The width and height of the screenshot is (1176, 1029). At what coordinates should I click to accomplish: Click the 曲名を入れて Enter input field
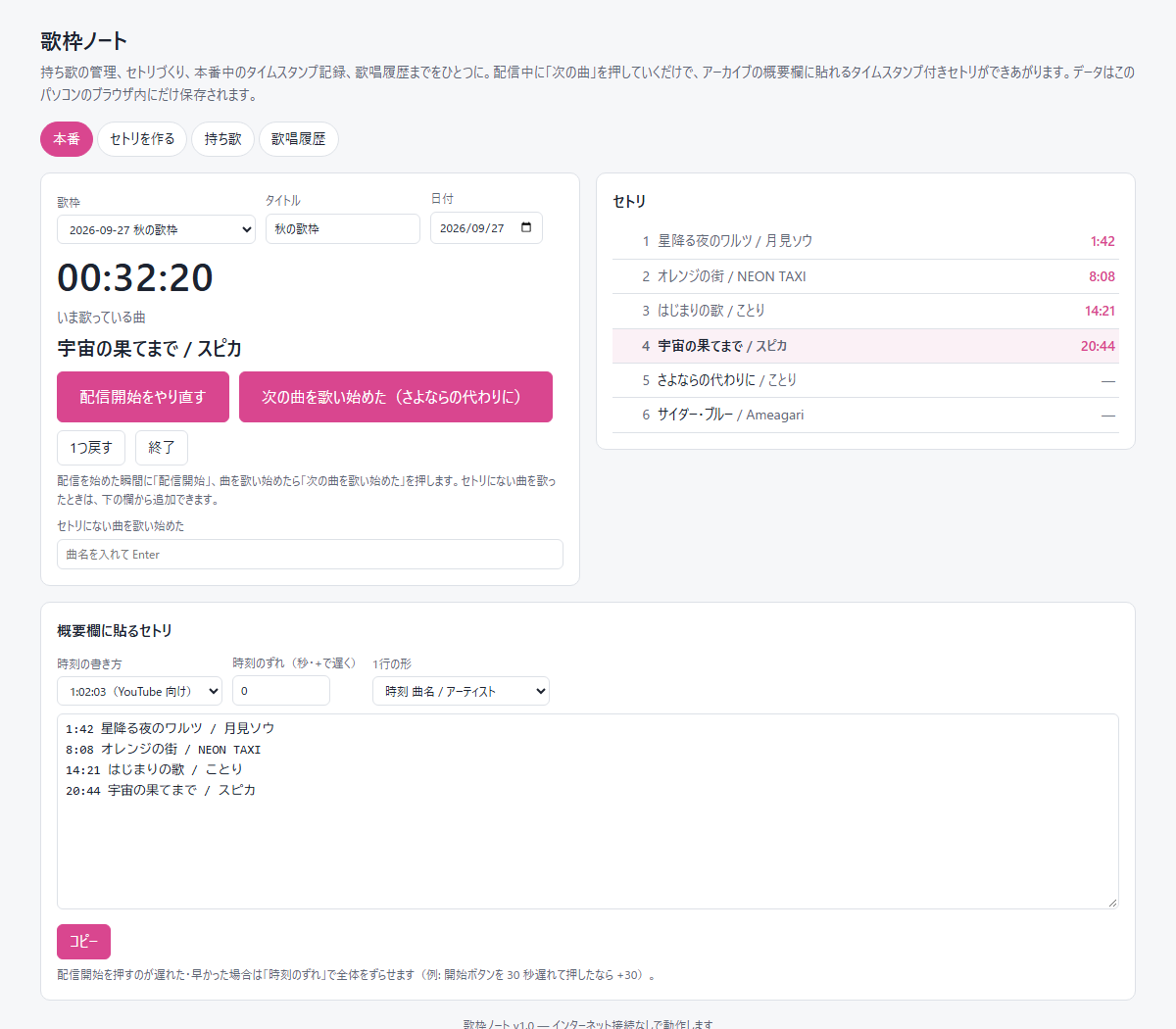click(310, 554)
